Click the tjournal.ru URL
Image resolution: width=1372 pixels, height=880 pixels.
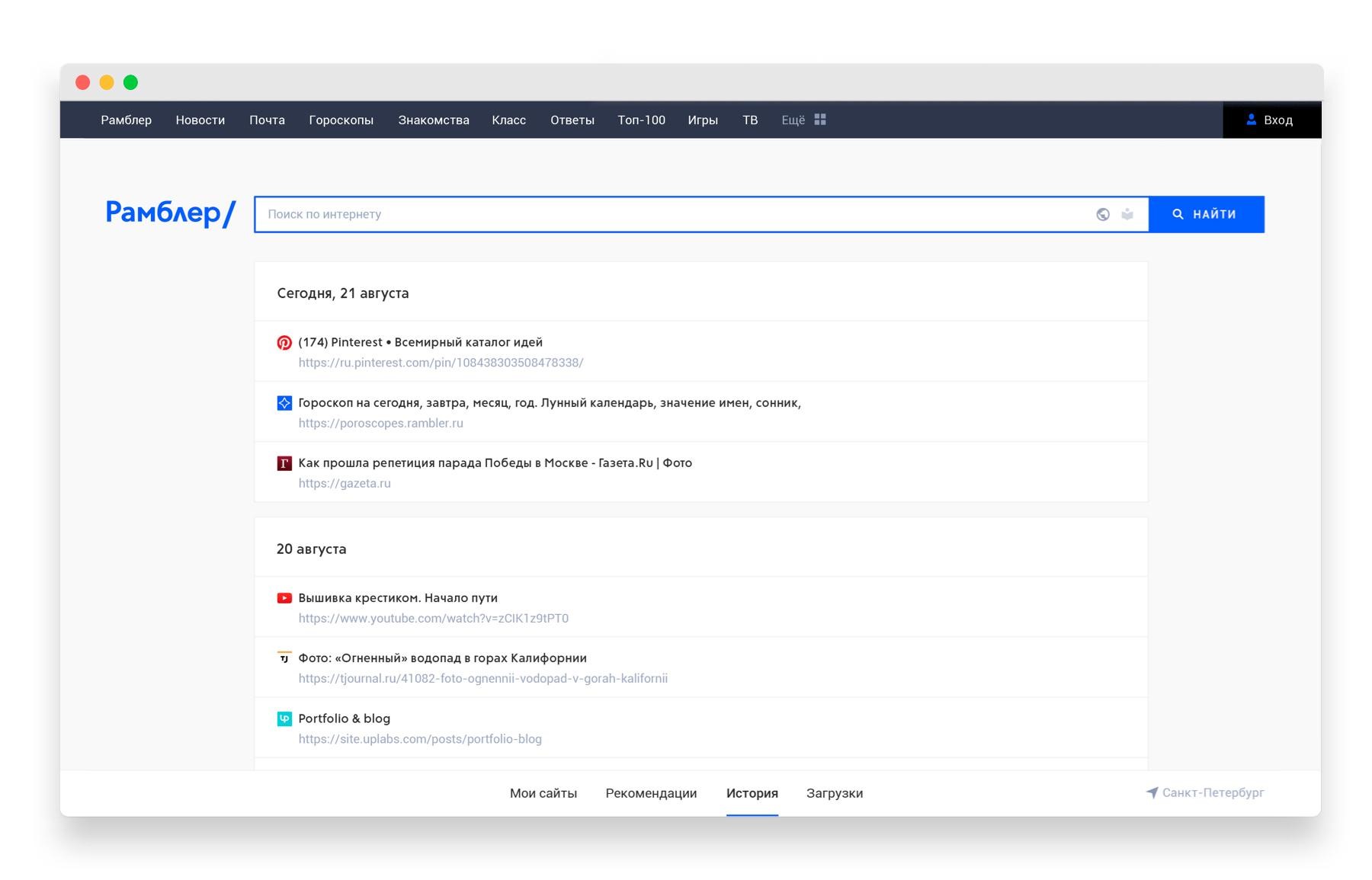(x=483, y=678)
